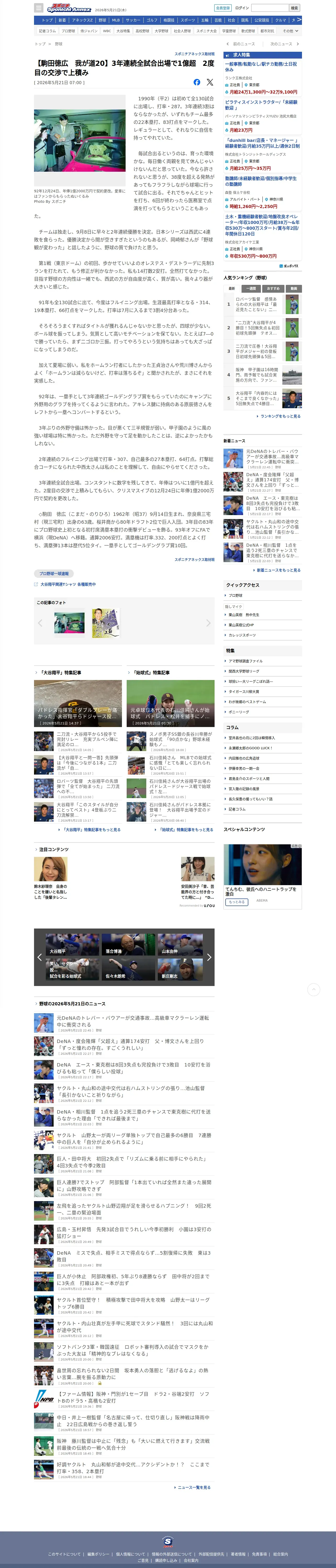
Task: Go to the サッカー section
Action: (133, 20)
